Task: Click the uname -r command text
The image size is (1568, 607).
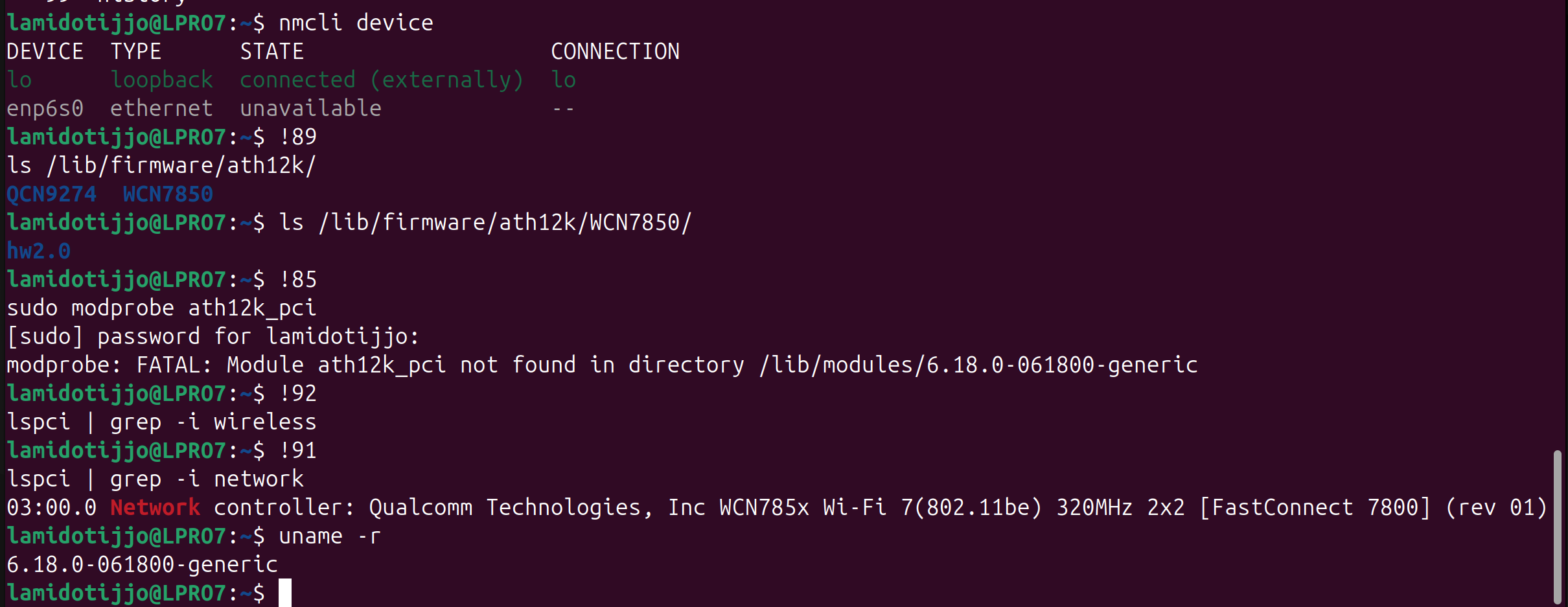Action: [330, 536]
